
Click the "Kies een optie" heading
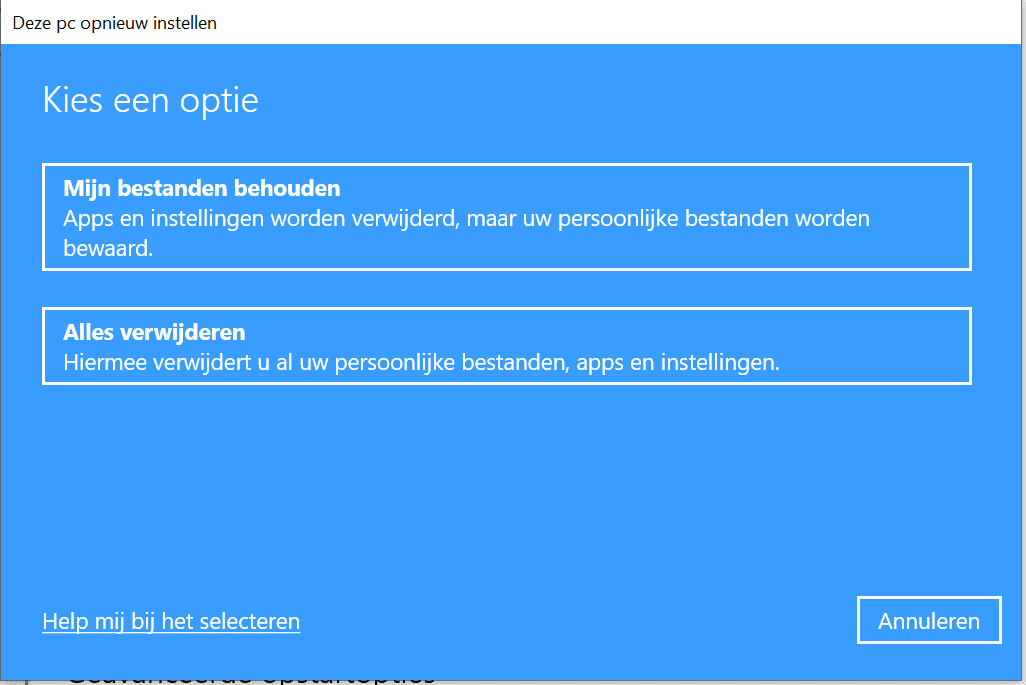point(150,100)
